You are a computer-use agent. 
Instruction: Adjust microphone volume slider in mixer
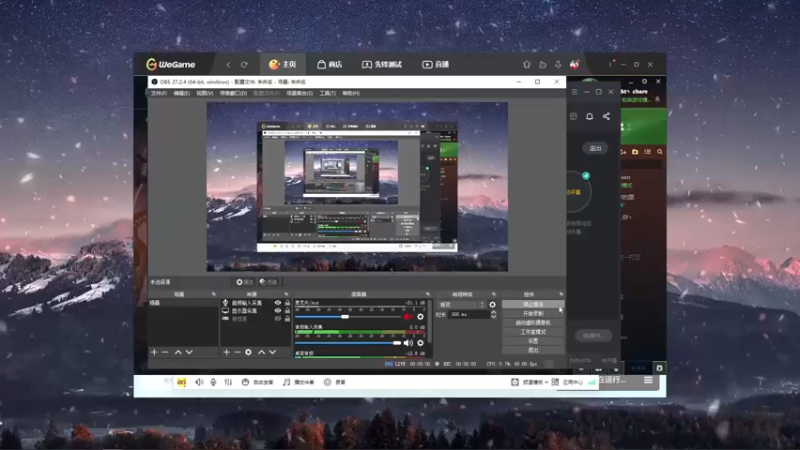pos(347,317)
